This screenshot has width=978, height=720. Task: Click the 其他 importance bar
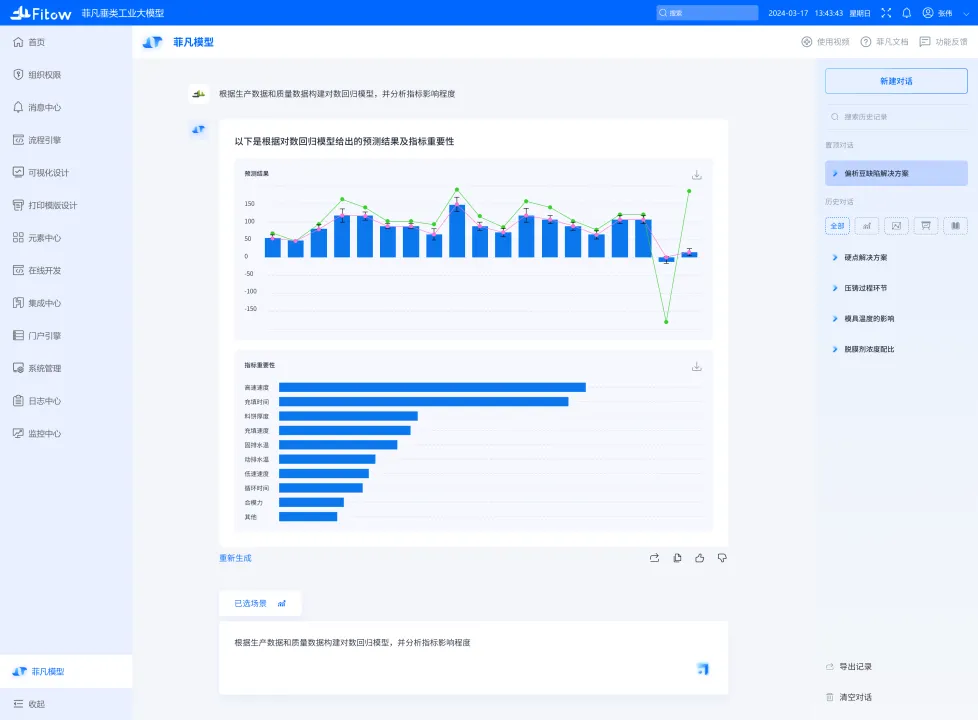[x=308, y=517]
